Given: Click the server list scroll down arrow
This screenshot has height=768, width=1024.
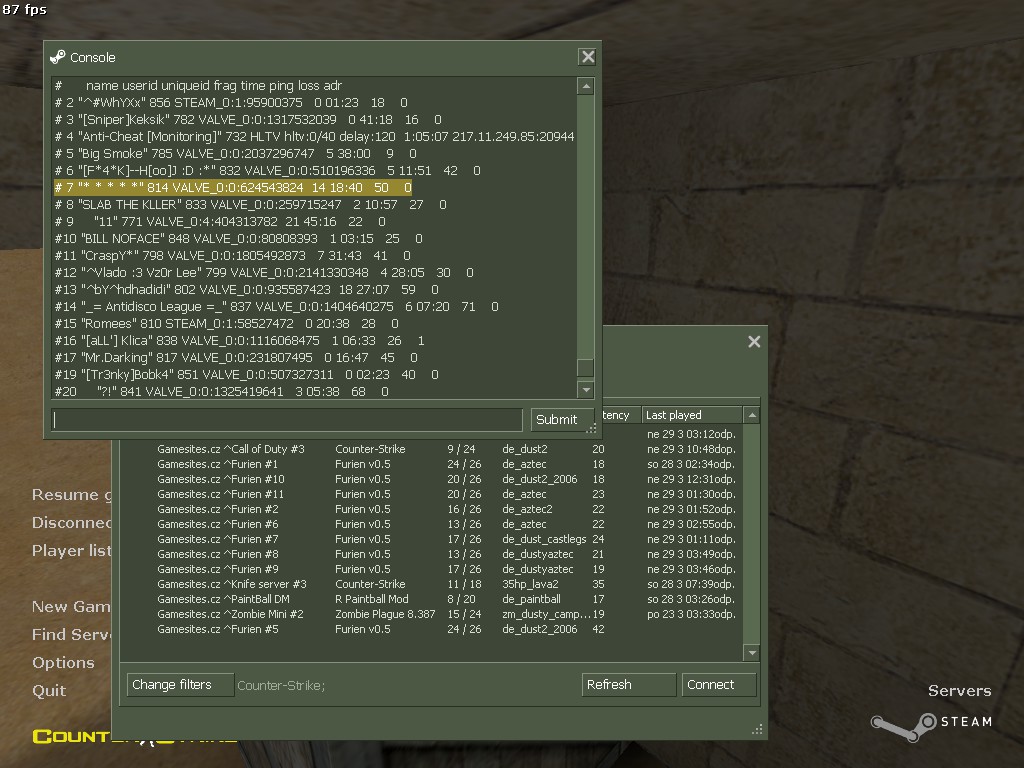Looking at the screenshot, I should tap(752, 652).
